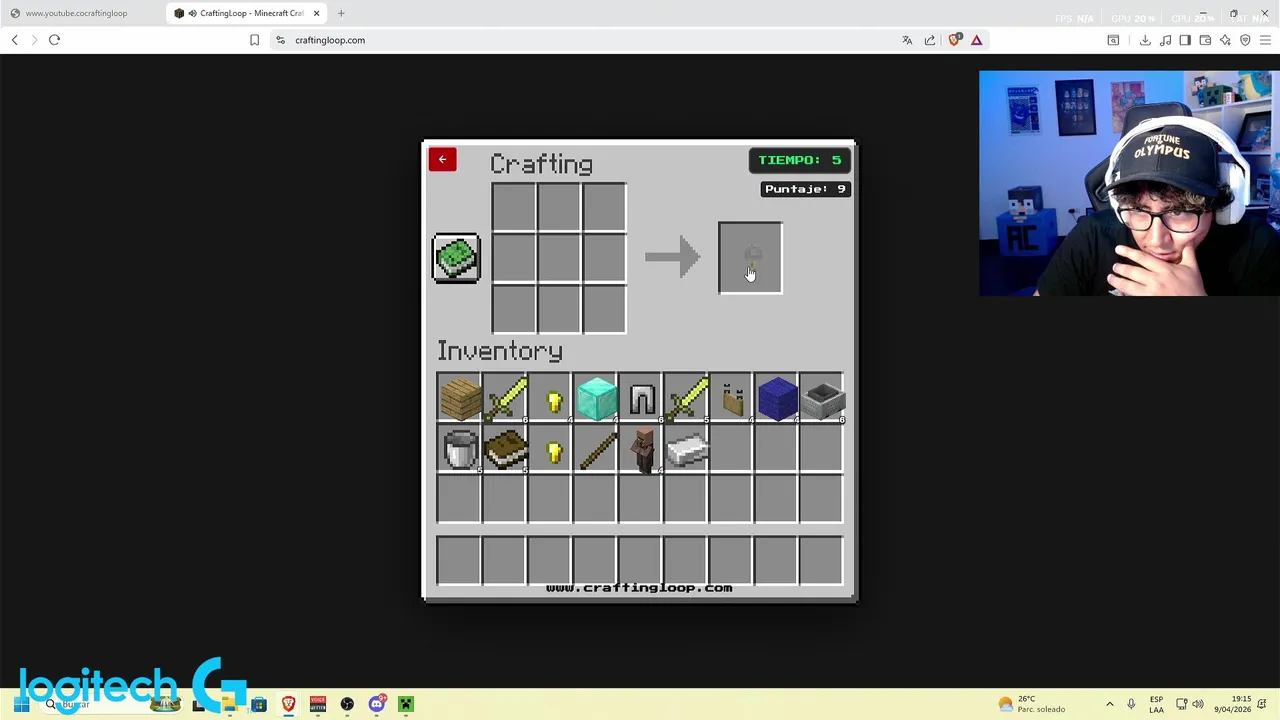Pick up the iron leggings item

641,400
